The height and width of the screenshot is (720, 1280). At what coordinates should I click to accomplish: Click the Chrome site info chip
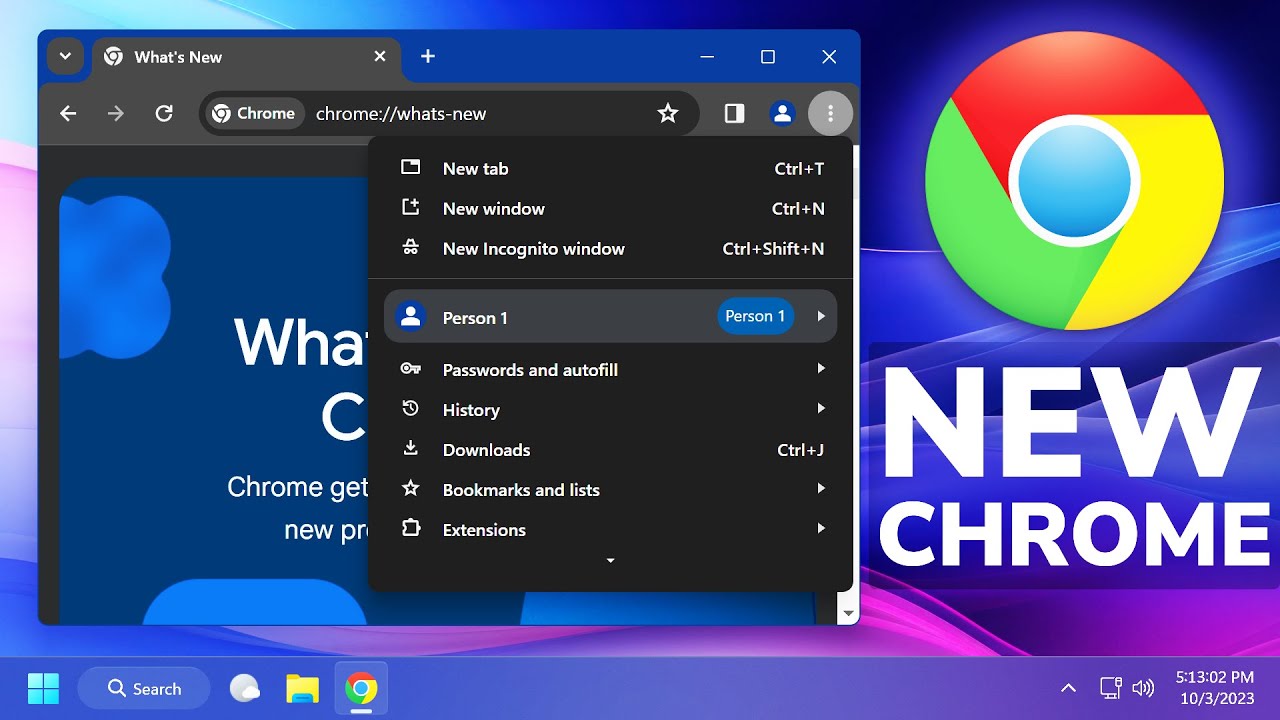(254, 114)
